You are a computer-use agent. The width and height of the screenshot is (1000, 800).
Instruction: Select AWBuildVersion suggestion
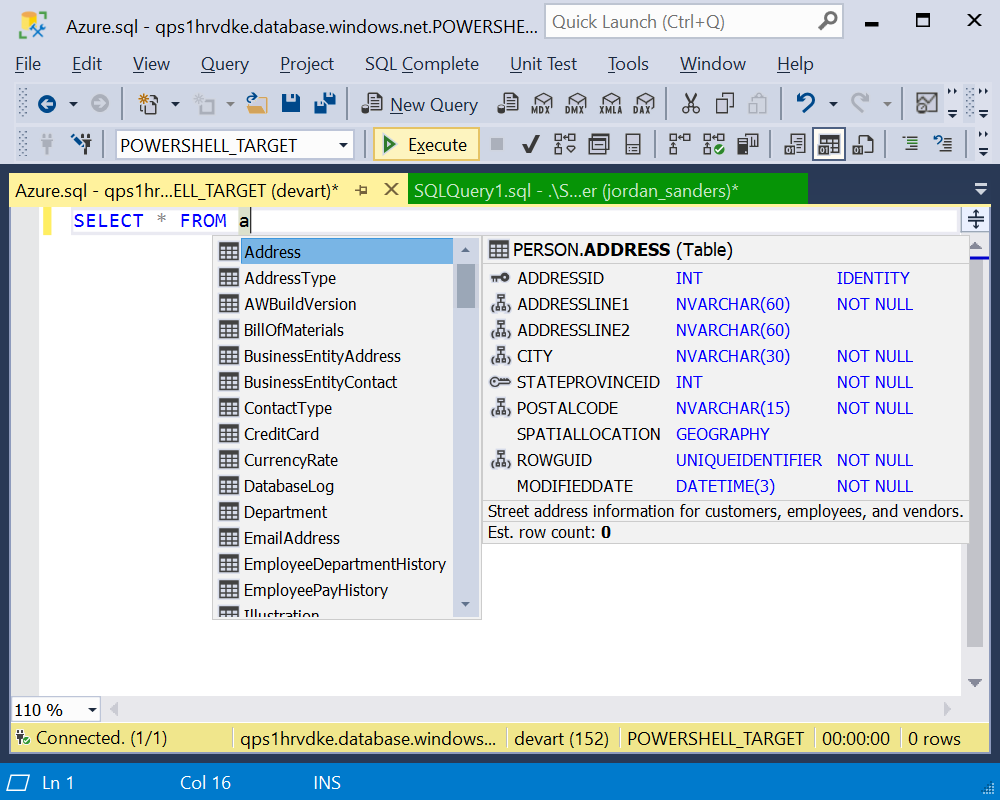click(335, 304)
